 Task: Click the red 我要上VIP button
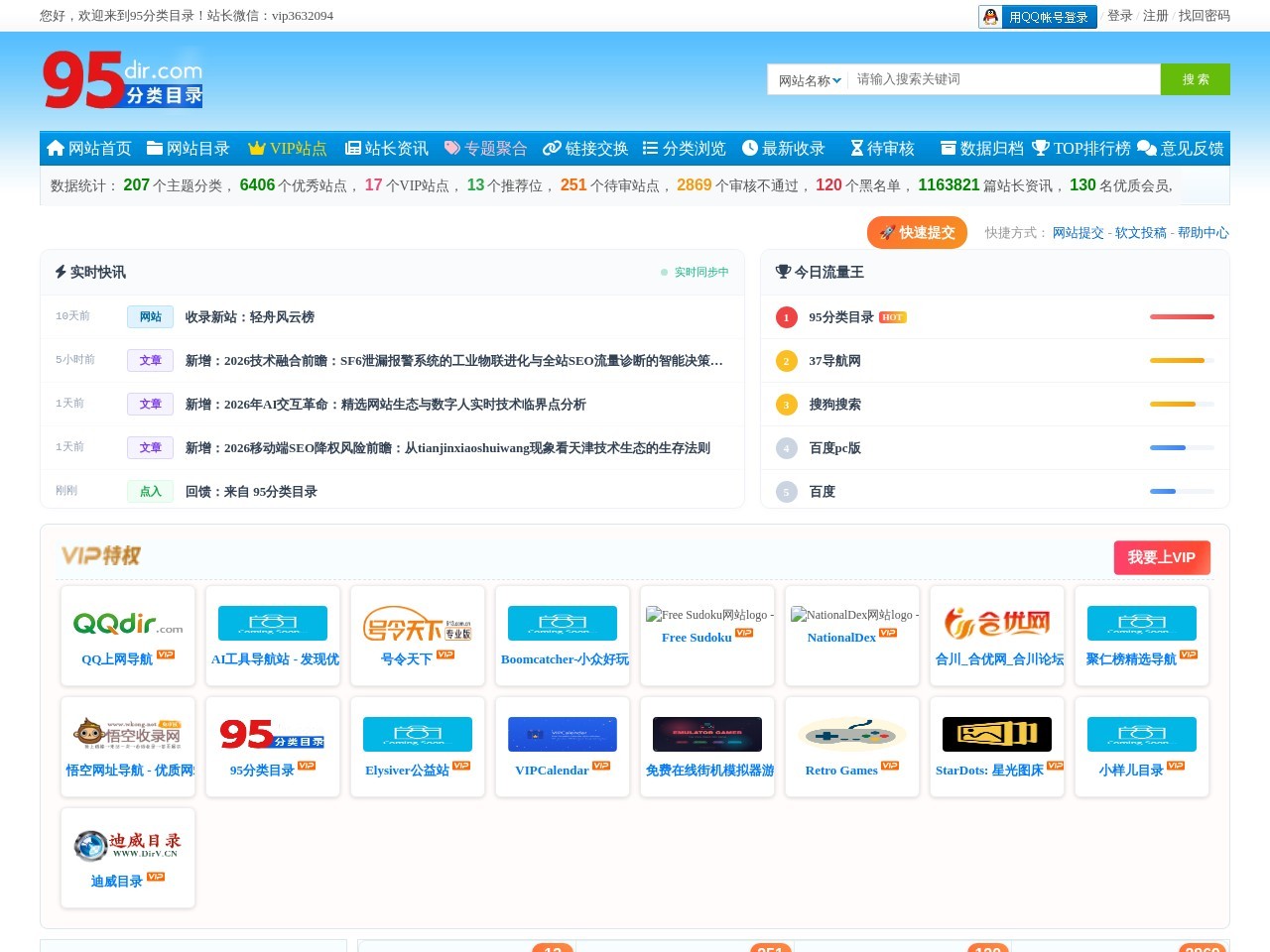click(x=1162, y=557)
